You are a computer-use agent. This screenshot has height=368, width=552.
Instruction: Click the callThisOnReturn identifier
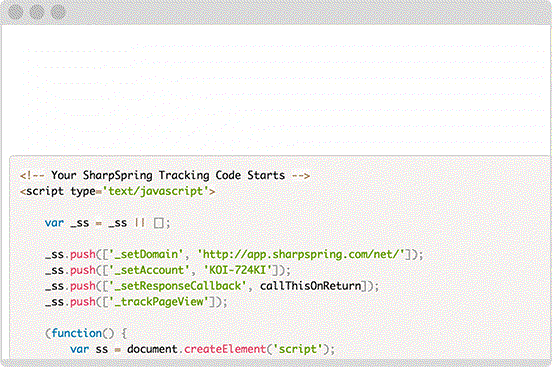coord(311,286)
